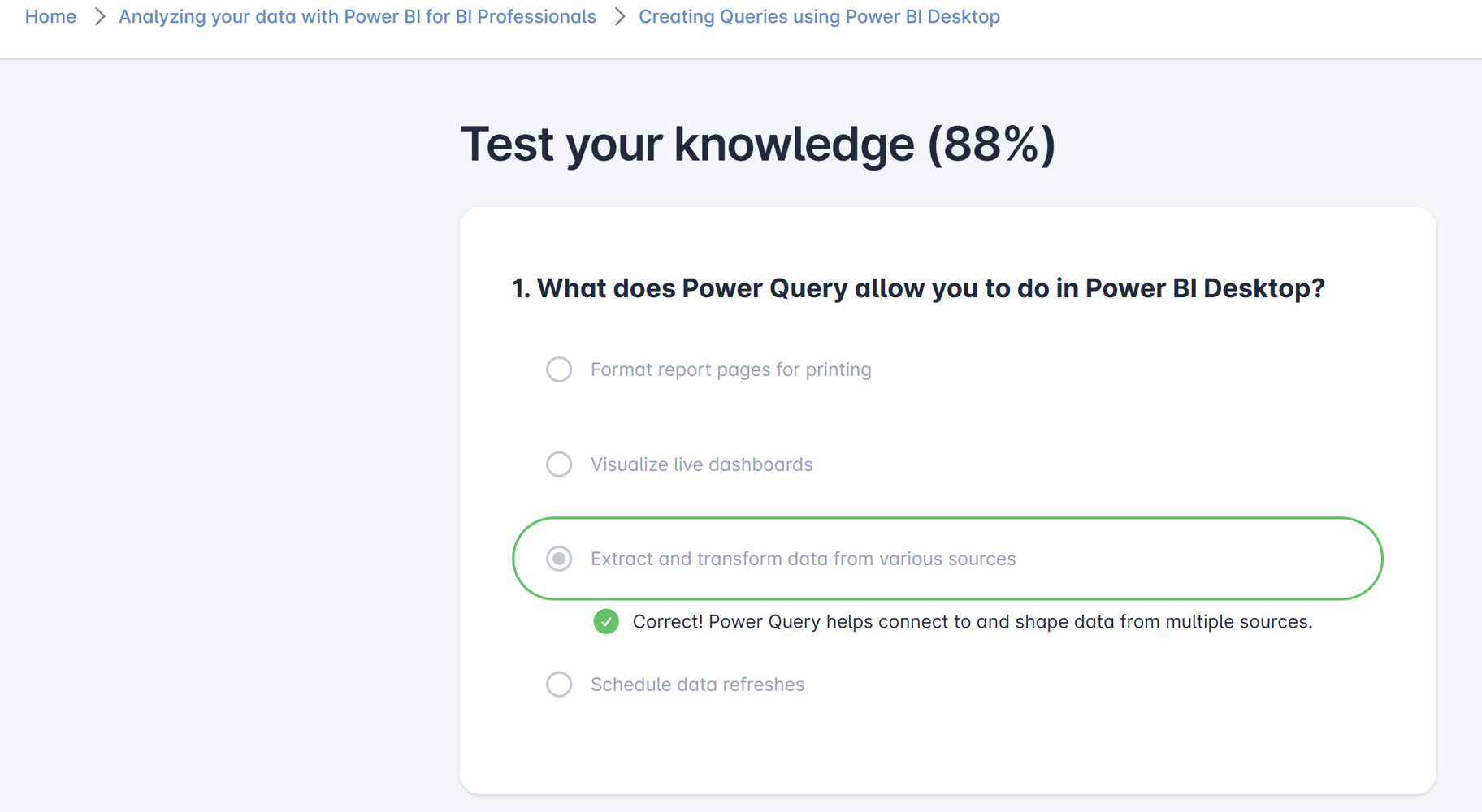
Task: Open Creating Queries using Power BI Desktop link
Action: [x=819, y=16]
